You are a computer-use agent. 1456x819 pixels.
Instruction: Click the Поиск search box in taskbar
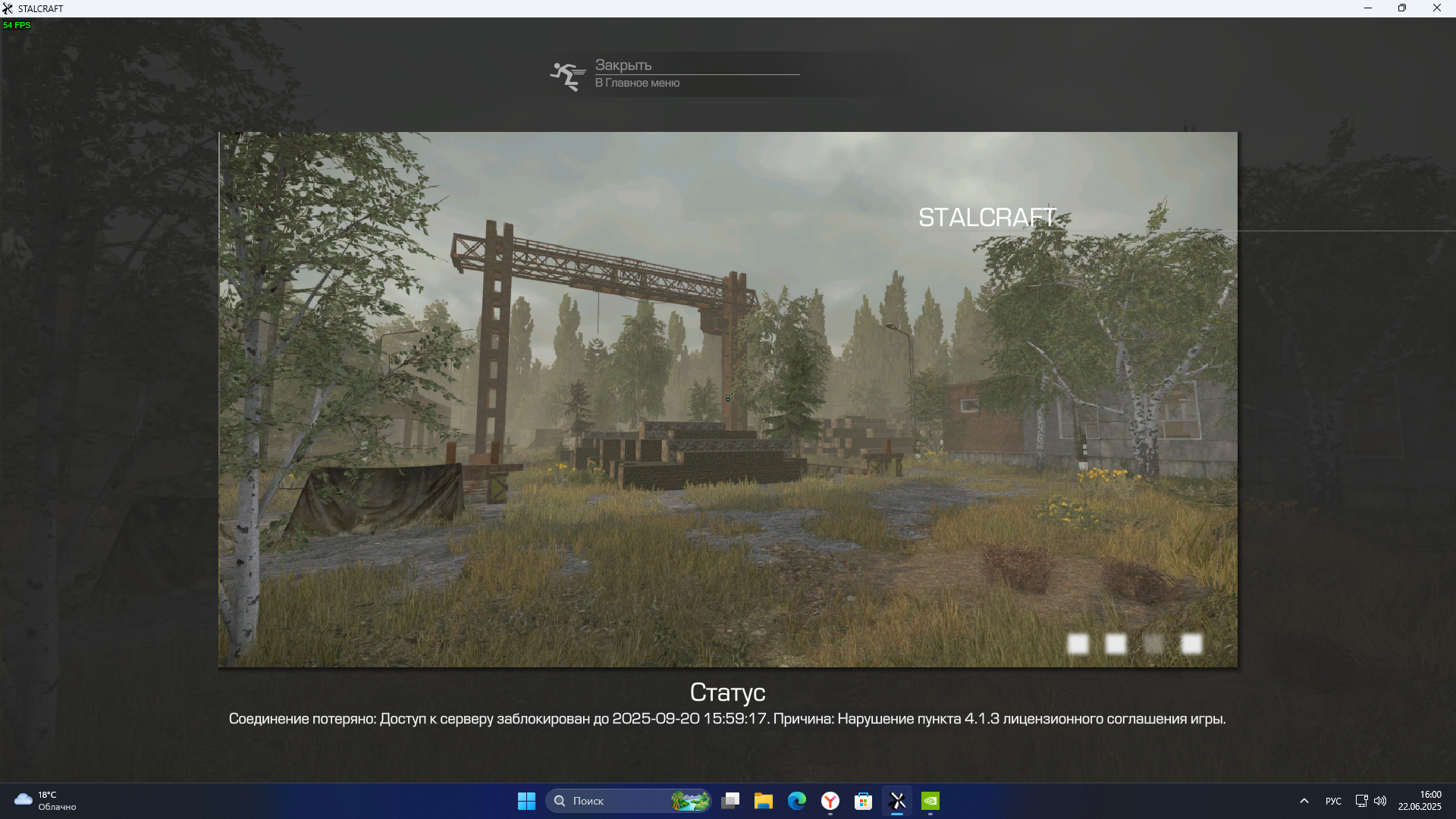point(629,801)
